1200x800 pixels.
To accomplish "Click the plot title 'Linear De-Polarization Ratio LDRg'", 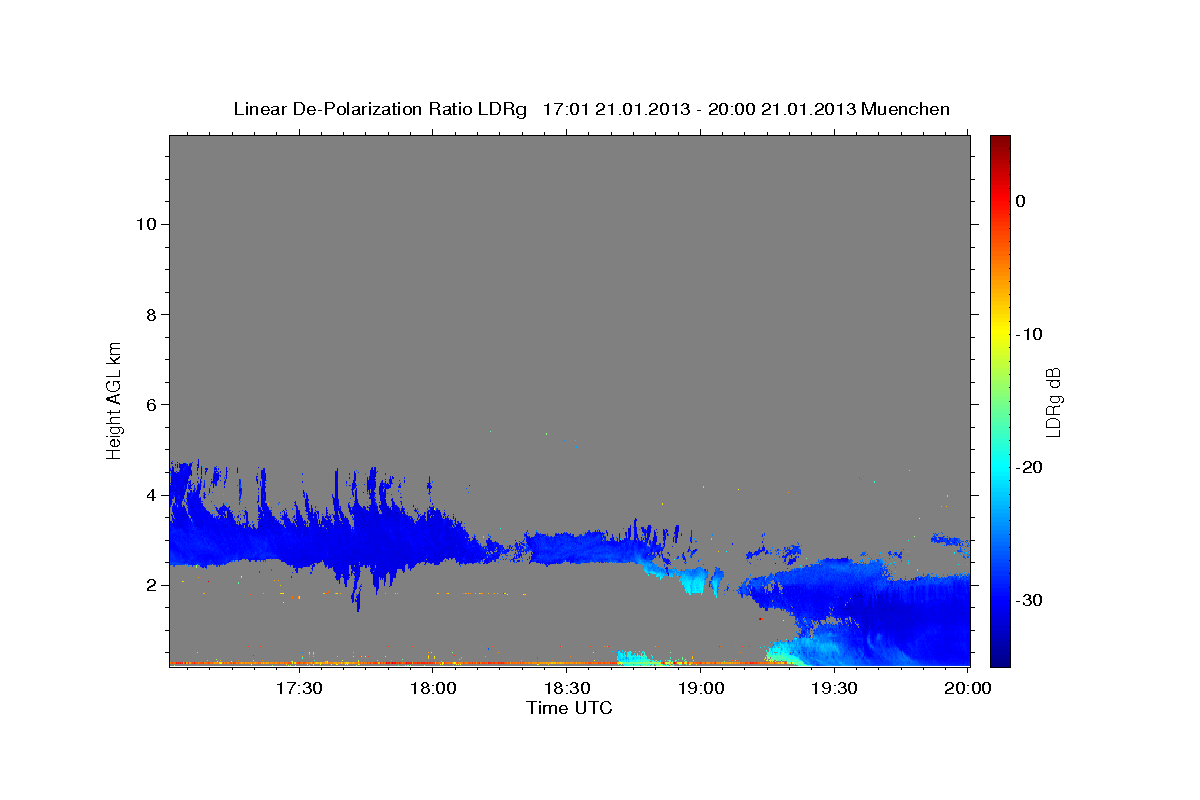I will tap(380, 109).
